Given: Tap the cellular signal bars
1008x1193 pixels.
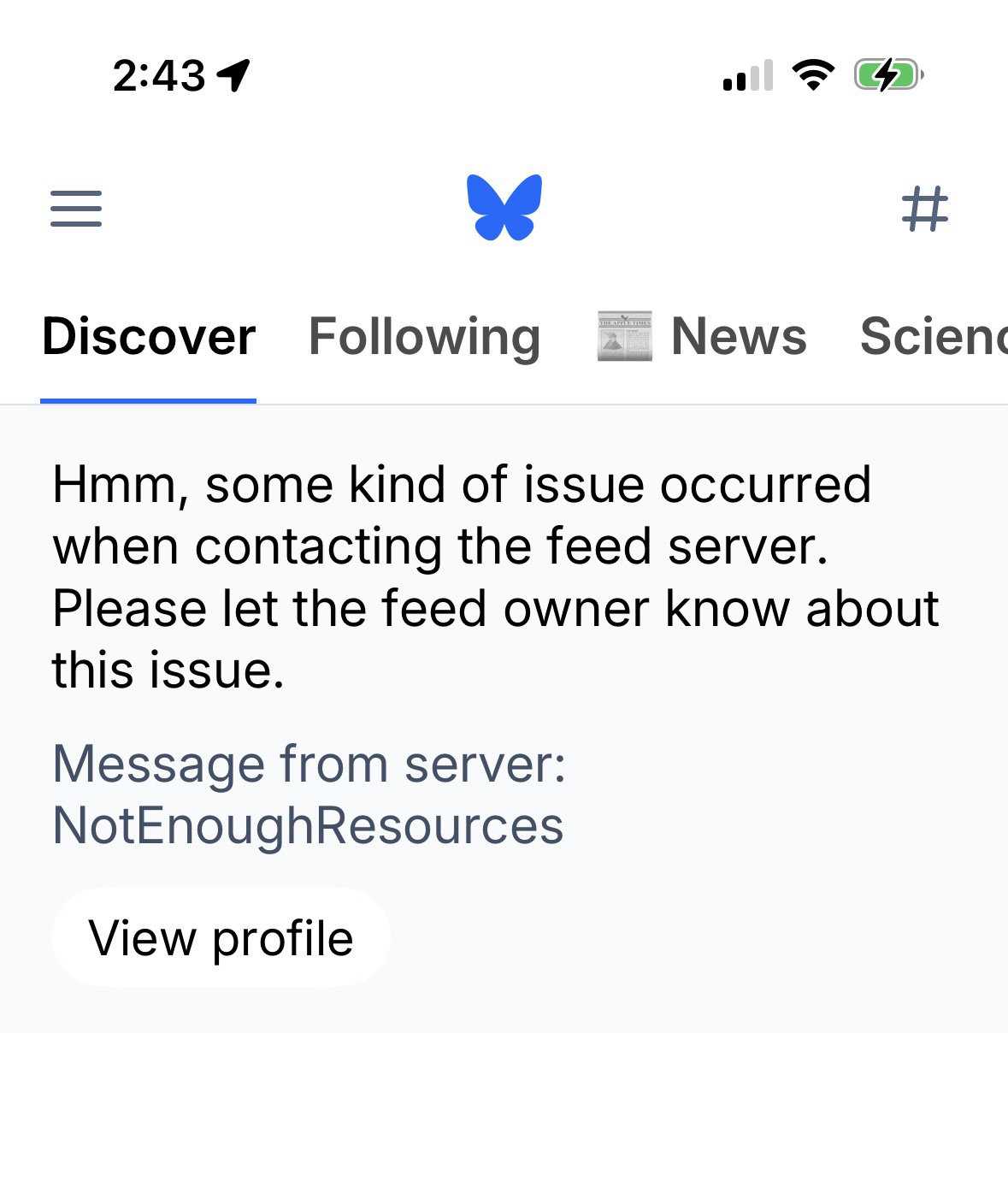Looking at the screenshot, I should (x=748, y=75).
